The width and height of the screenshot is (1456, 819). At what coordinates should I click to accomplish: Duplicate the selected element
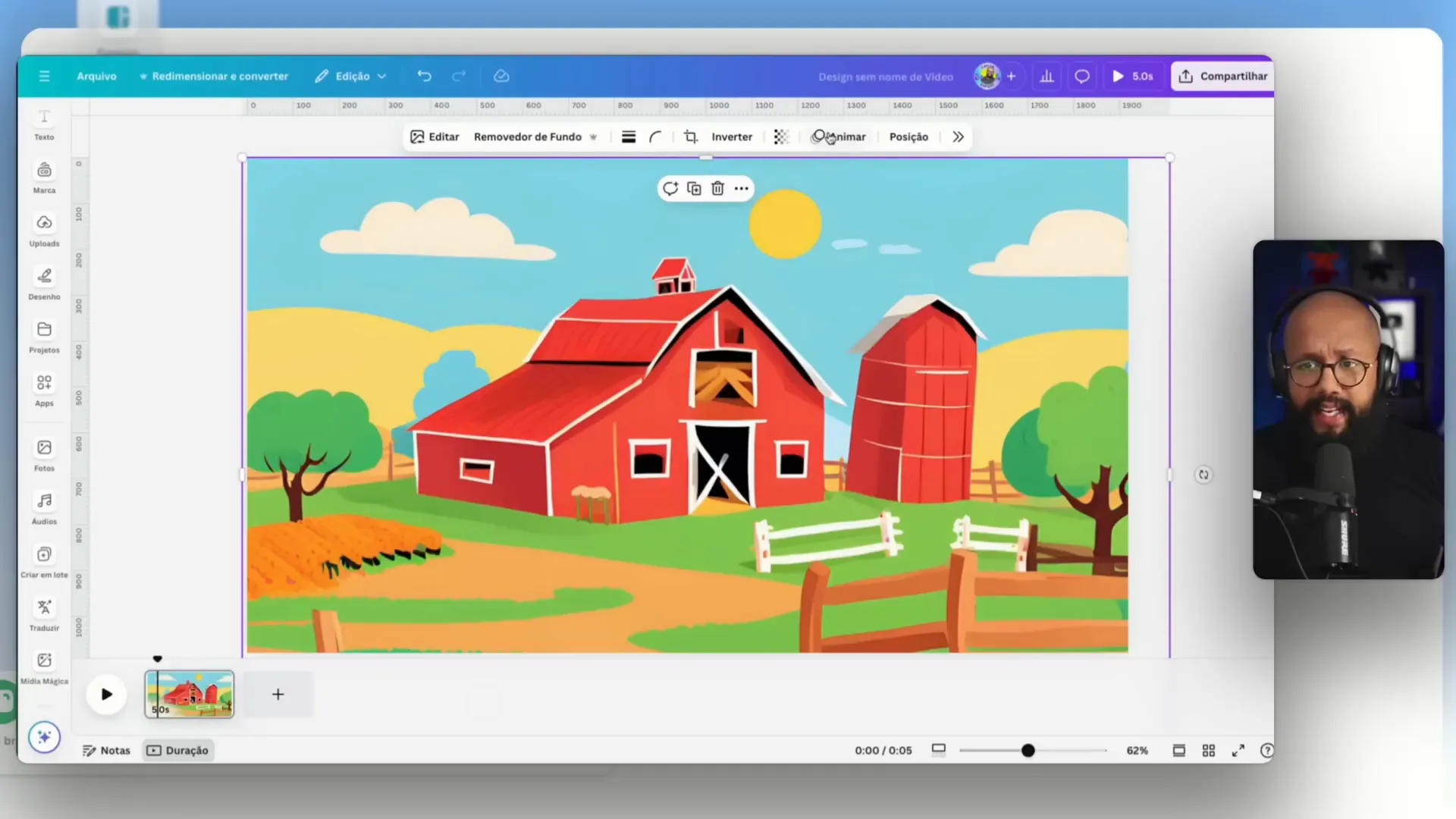[x=694, y=188]
